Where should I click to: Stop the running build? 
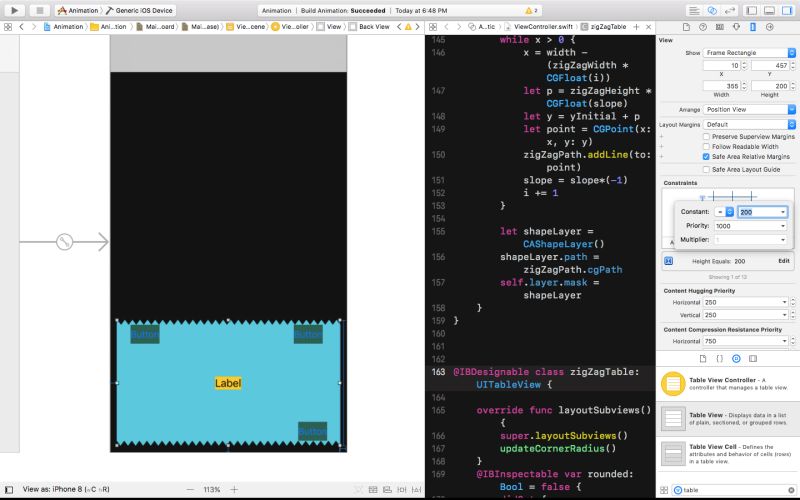[x=39, y=10]
